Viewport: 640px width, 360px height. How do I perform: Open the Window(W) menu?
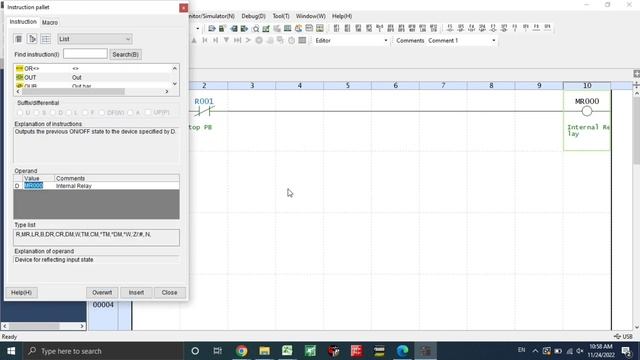tap(311, 16)
